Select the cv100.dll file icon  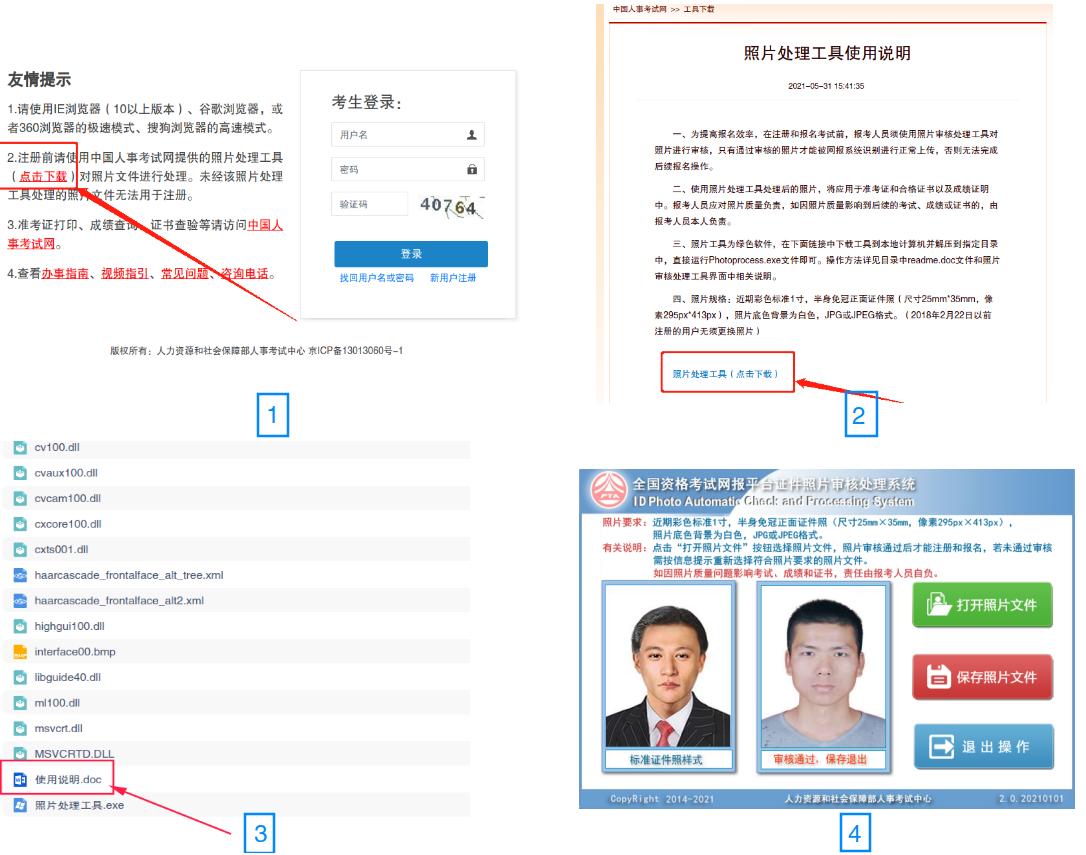[20, 448]
